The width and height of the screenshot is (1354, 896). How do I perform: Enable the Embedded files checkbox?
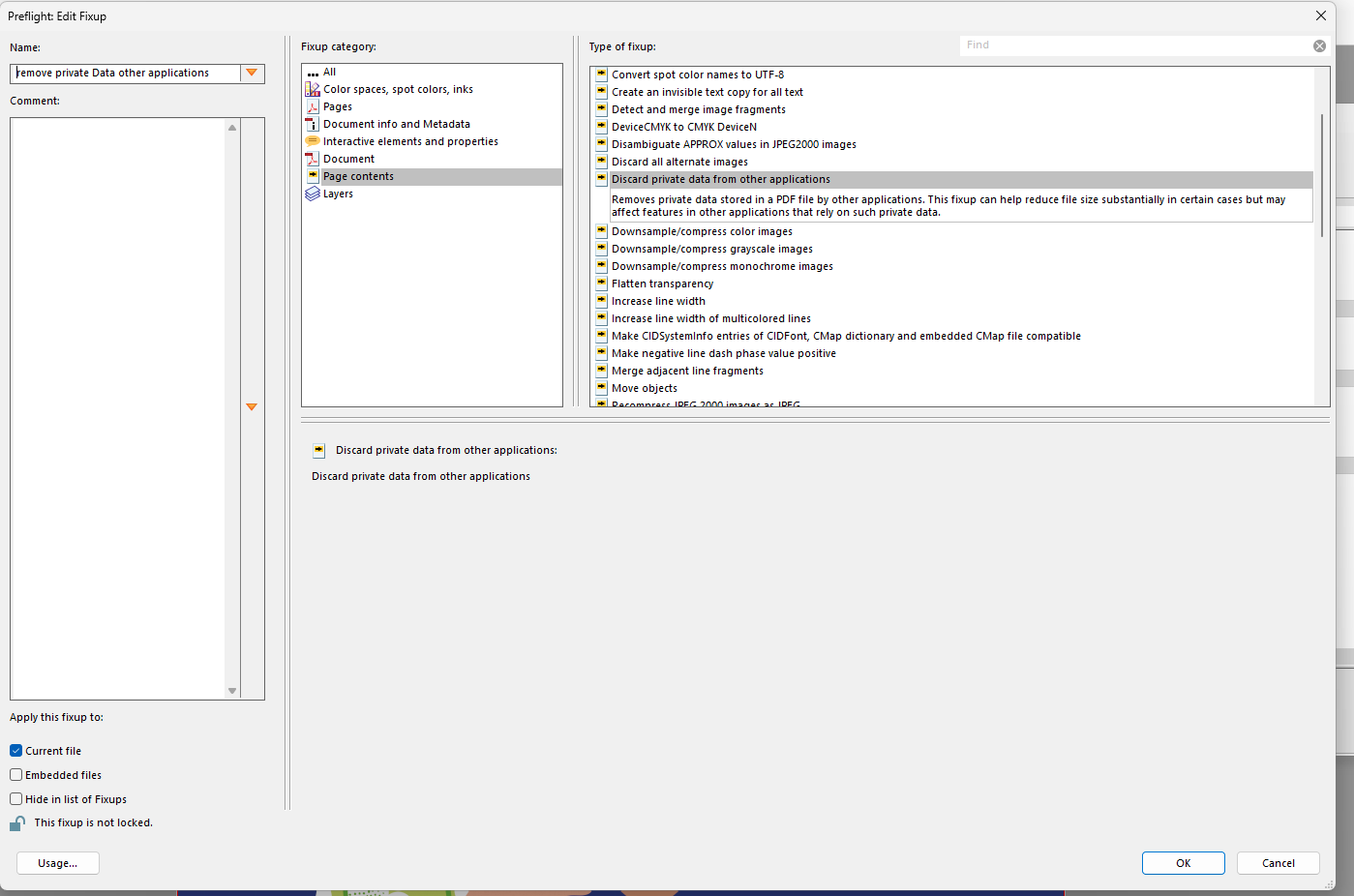click(x=16, y=775)
